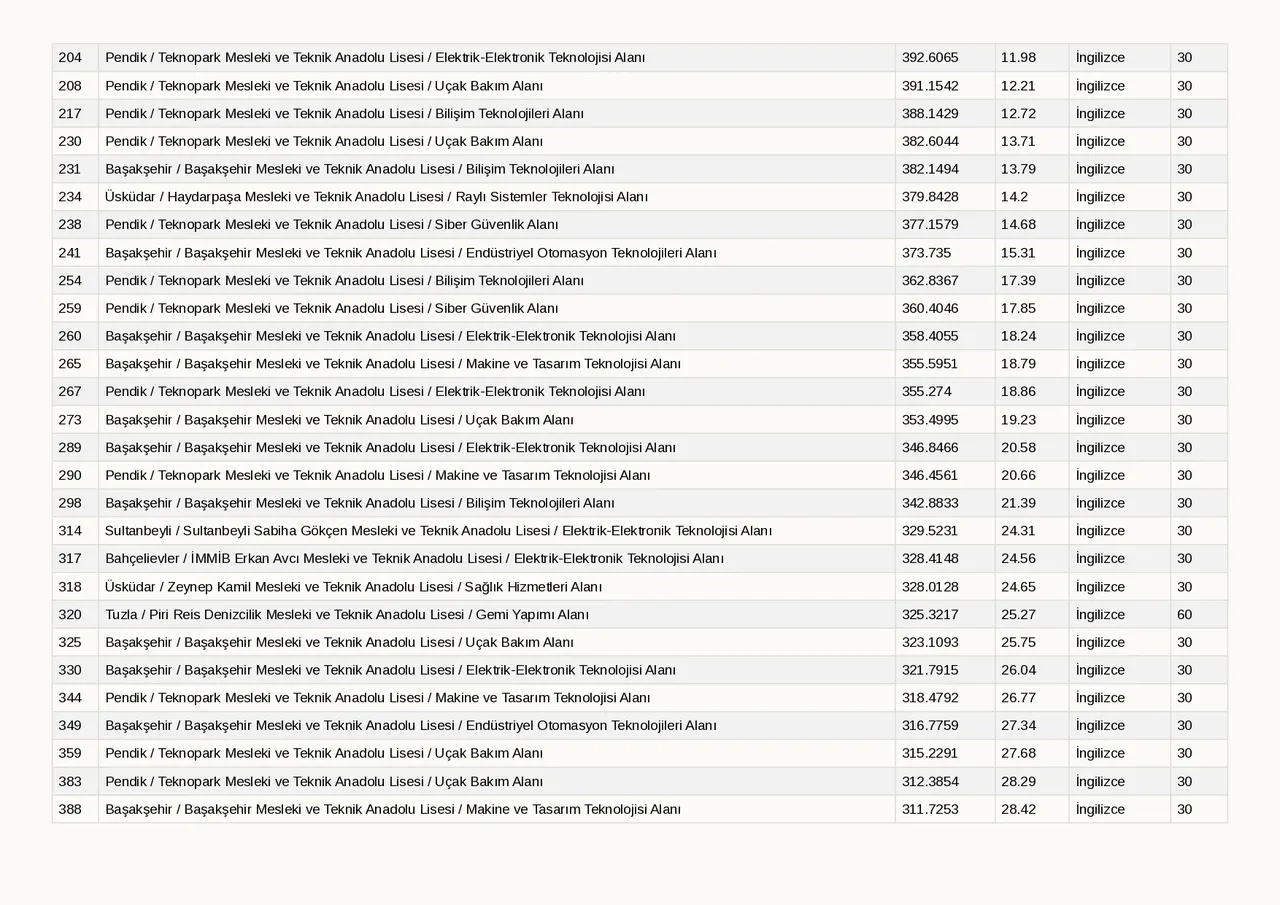
Task: Click Bahçelievler İMMİB Erkan Avcı entry
Action: pyautogui.click(x=414, y=559)
